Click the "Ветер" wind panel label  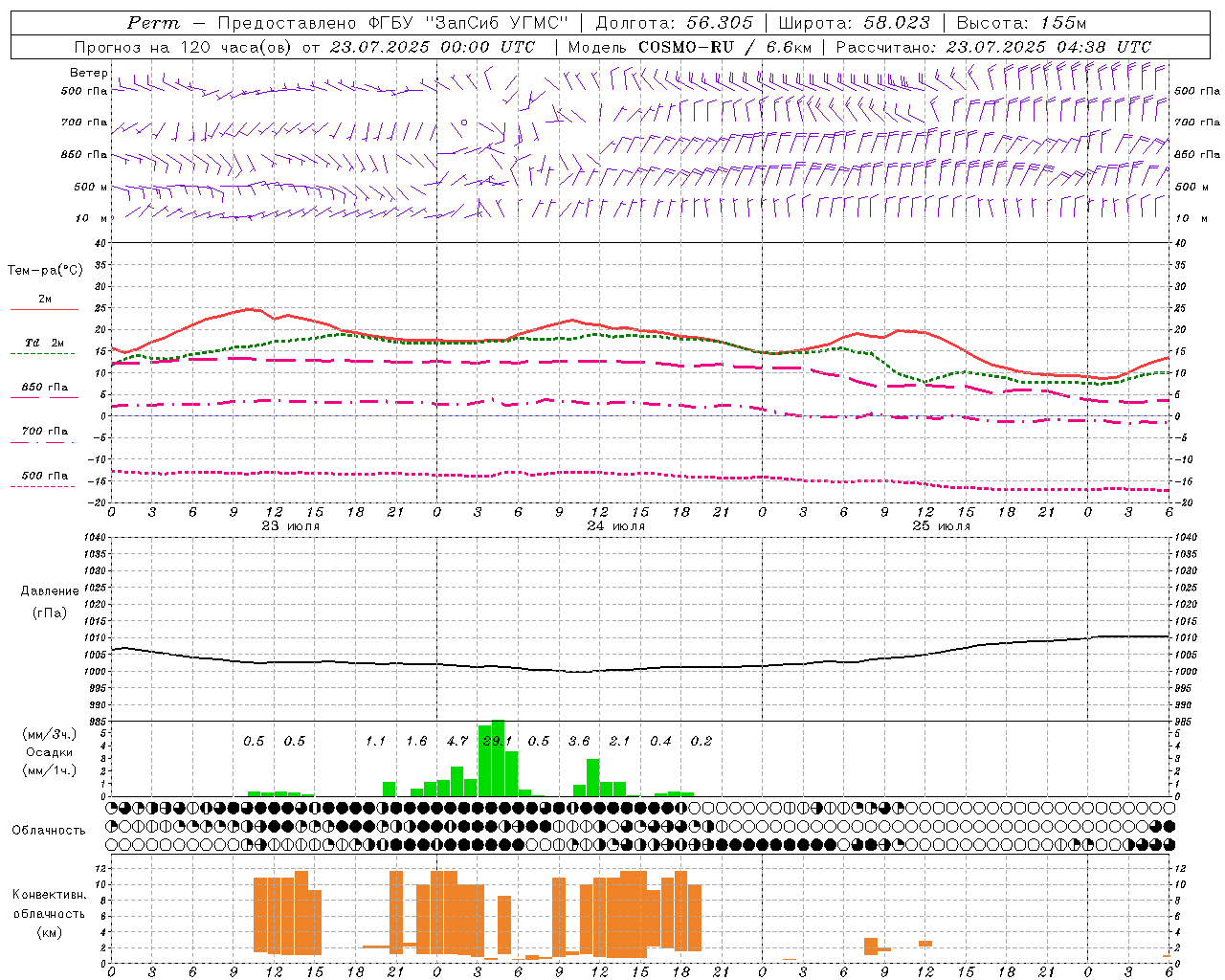pyautogui.click(x=89, y=73)
